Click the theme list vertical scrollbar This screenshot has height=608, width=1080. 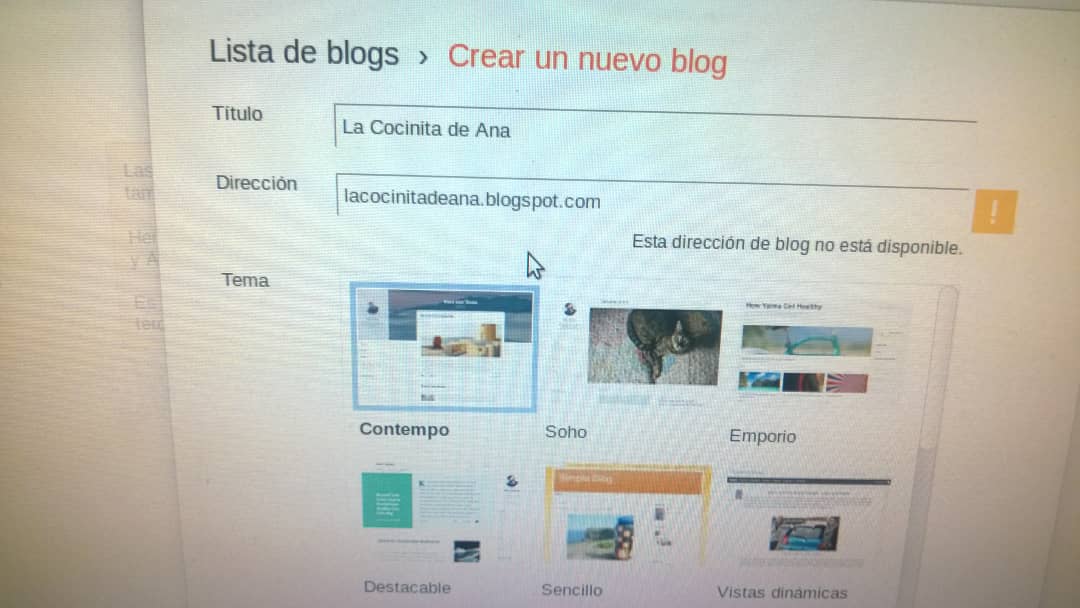coord(933,448)
